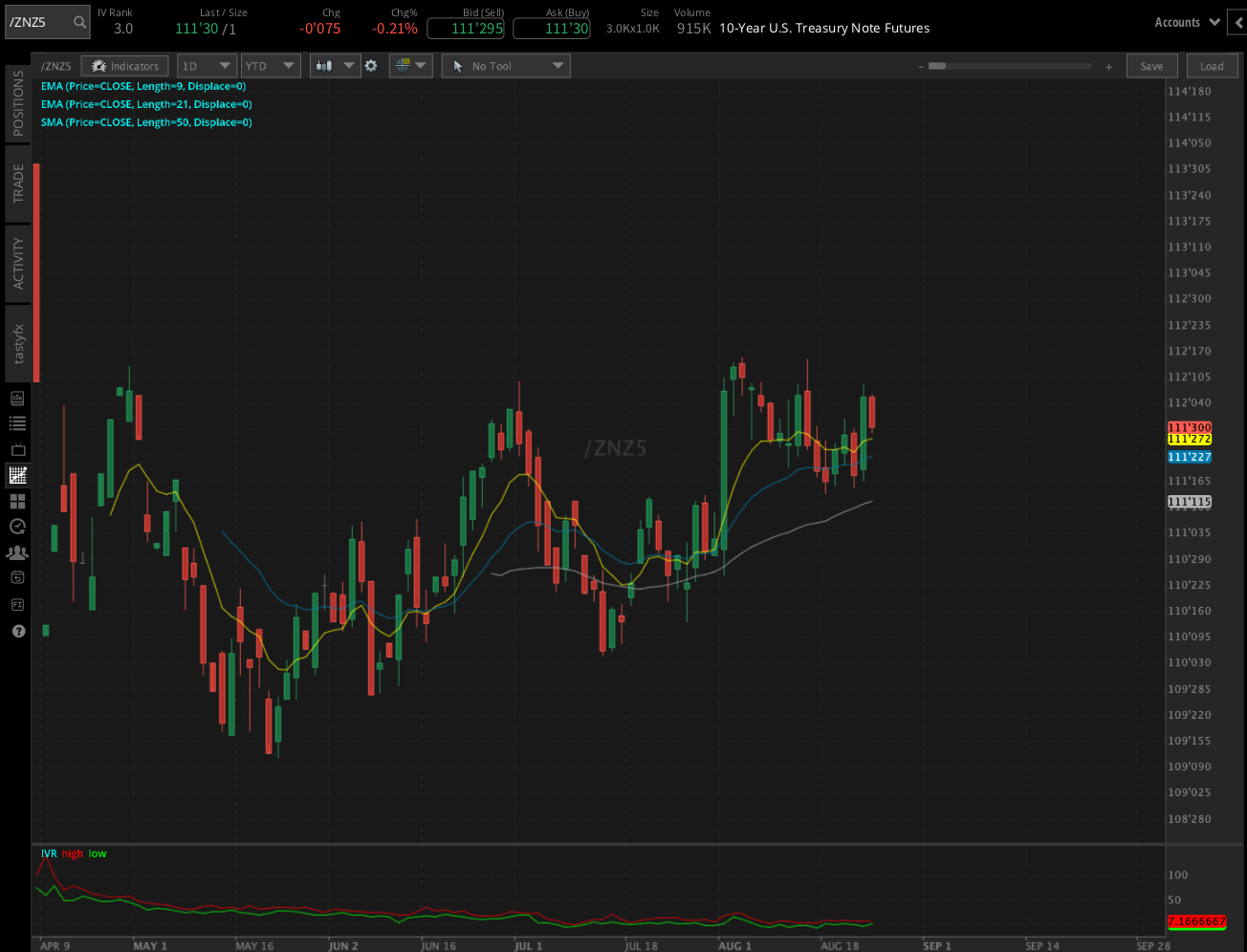Screen dimensions: 1247x952
Task: Click the JUL 1 date axis label
Action: click(x=528, y=946)
